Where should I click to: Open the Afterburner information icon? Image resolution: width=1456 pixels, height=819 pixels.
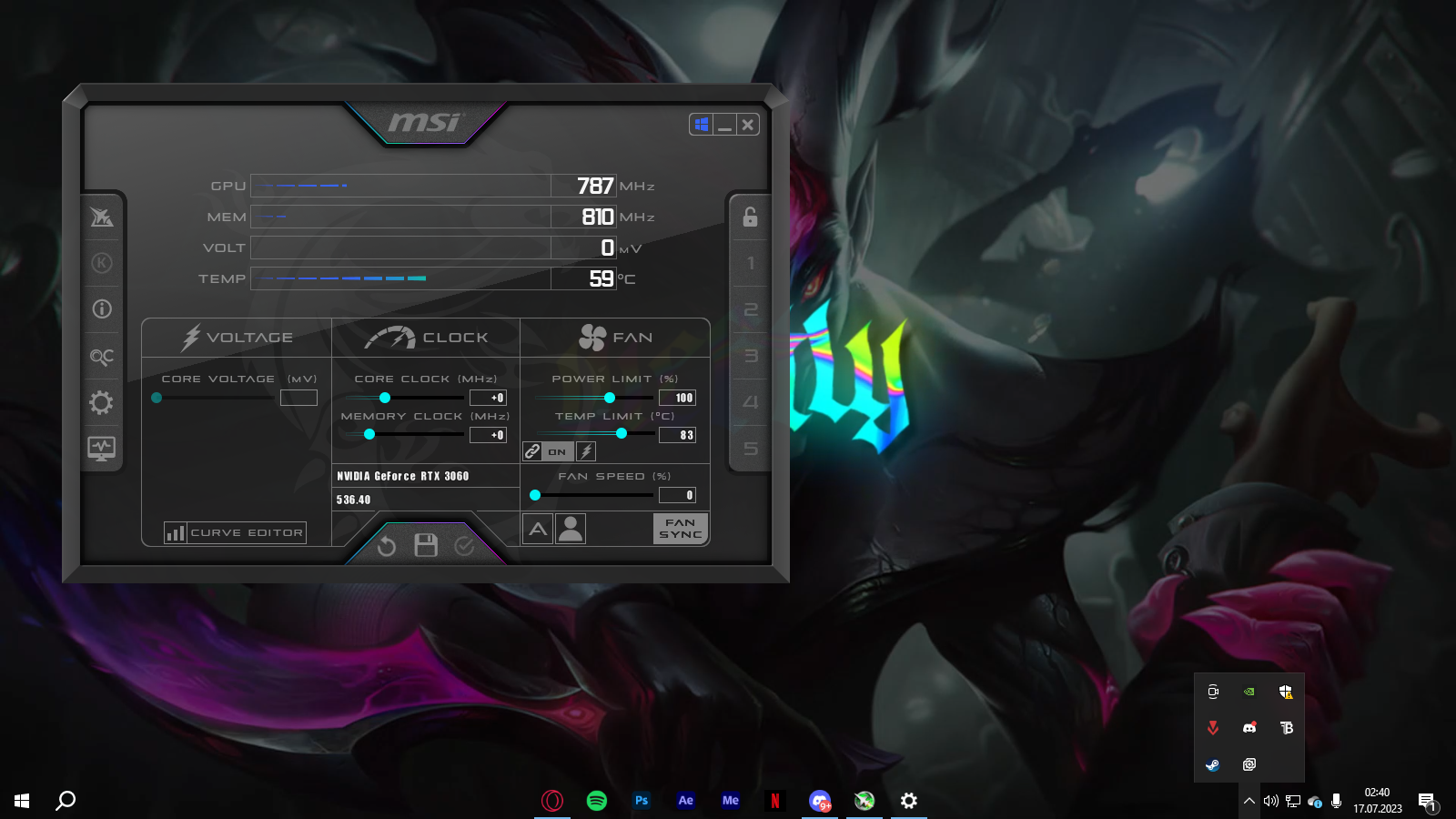[x=101, y=309]
